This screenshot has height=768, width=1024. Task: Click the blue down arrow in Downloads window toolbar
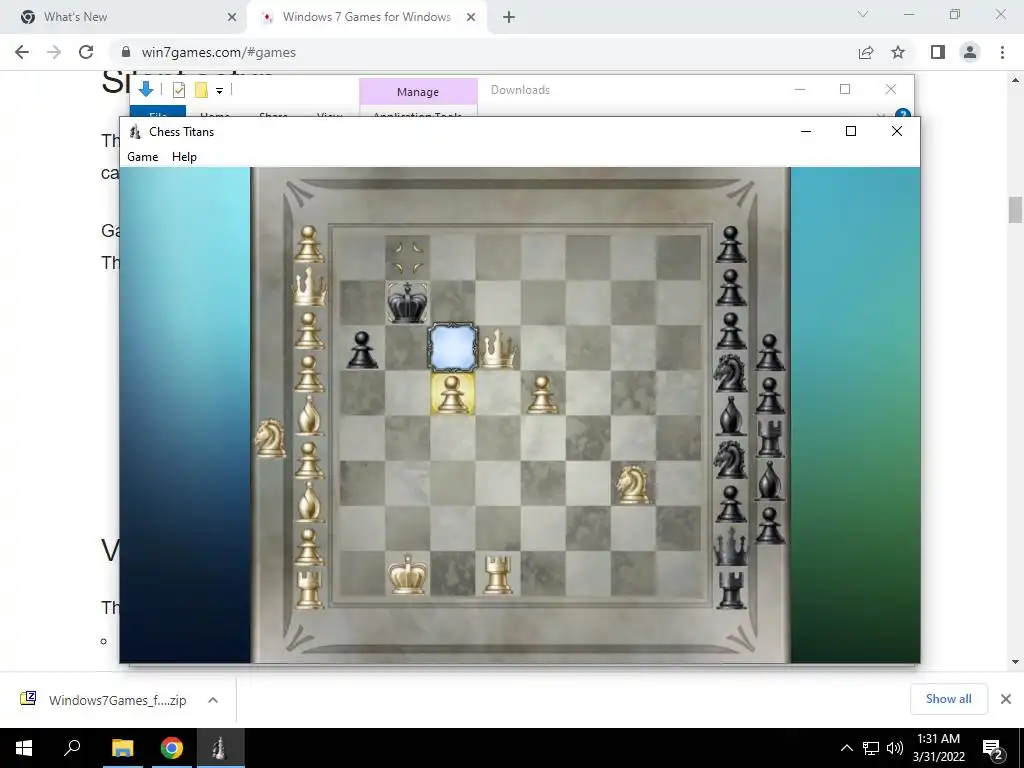click(x=146, y=89)
